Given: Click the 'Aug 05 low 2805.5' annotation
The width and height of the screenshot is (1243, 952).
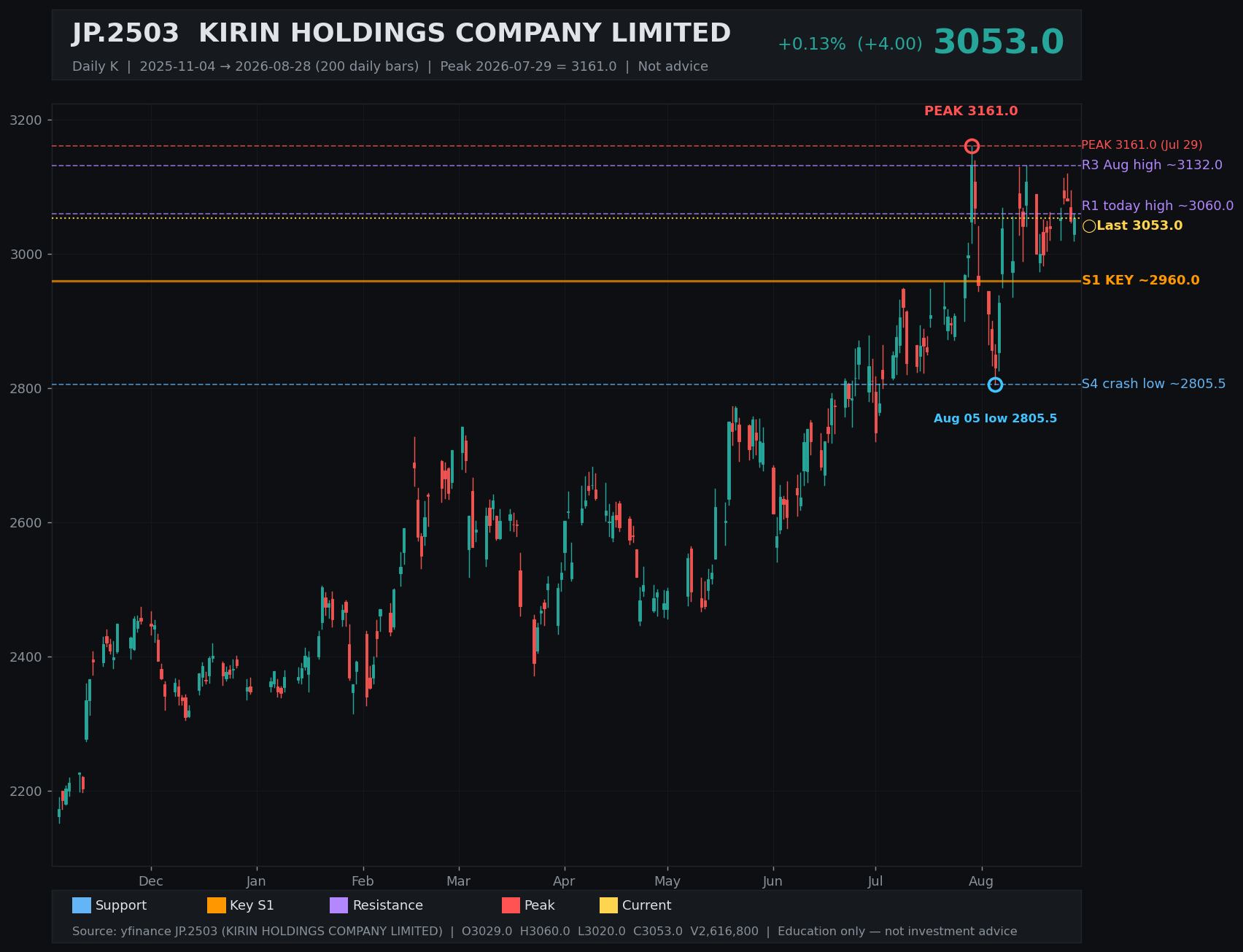Looking at the screenshot, I should point(995,419).
